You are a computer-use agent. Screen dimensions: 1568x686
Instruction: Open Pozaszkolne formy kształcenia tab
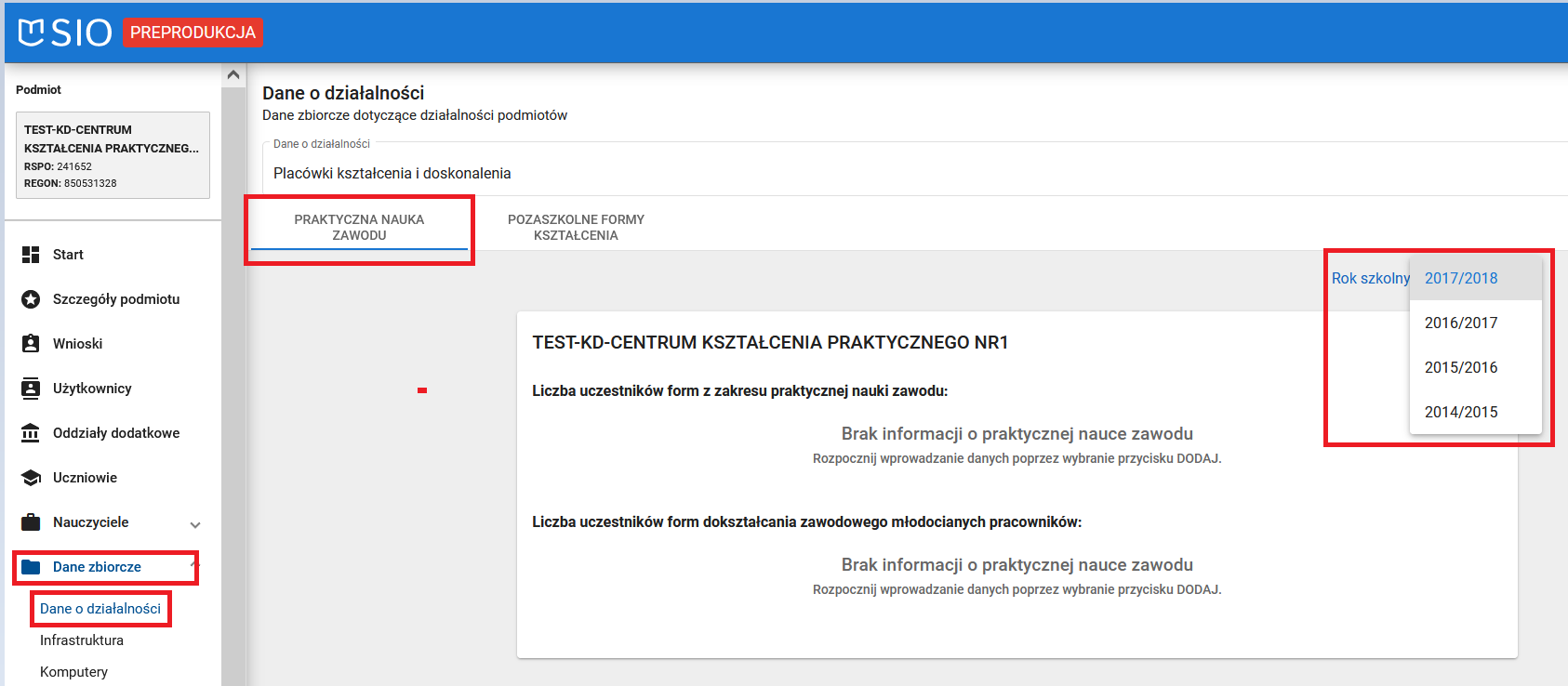[576, 228]
